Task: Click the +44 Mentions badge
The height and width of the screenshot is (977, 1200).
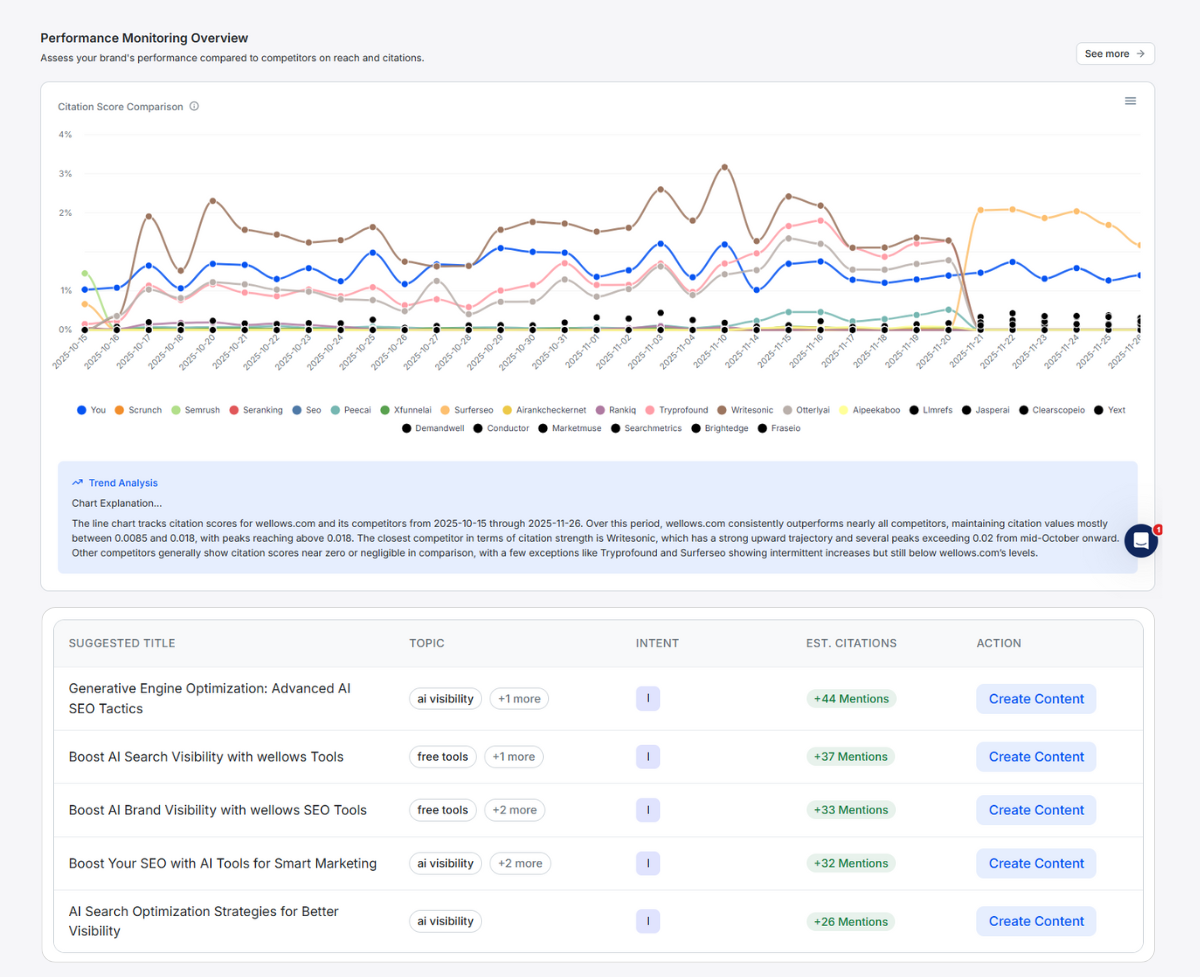Action: [851, 699]
